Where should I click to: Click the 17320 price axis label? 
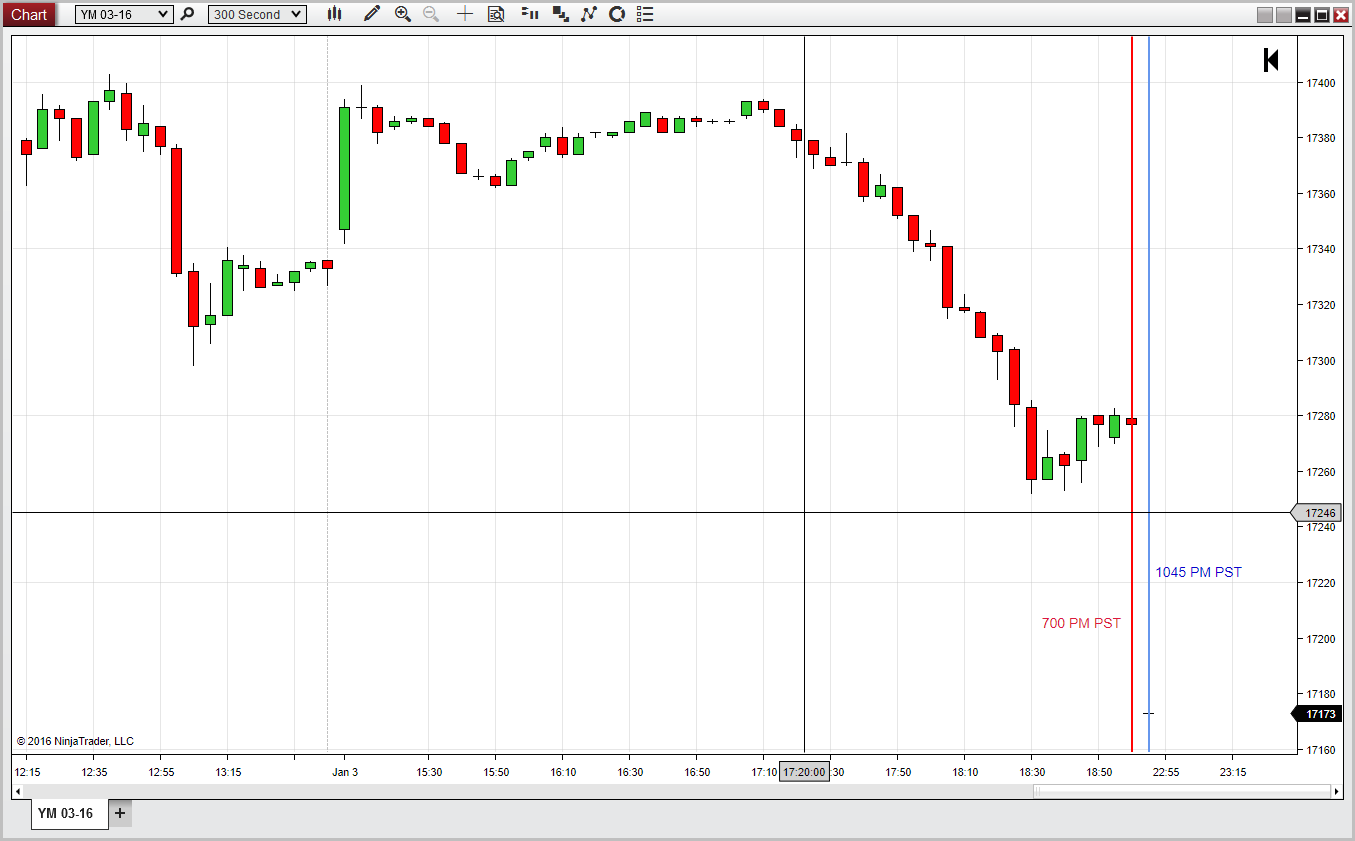(x=1320, y=305)
